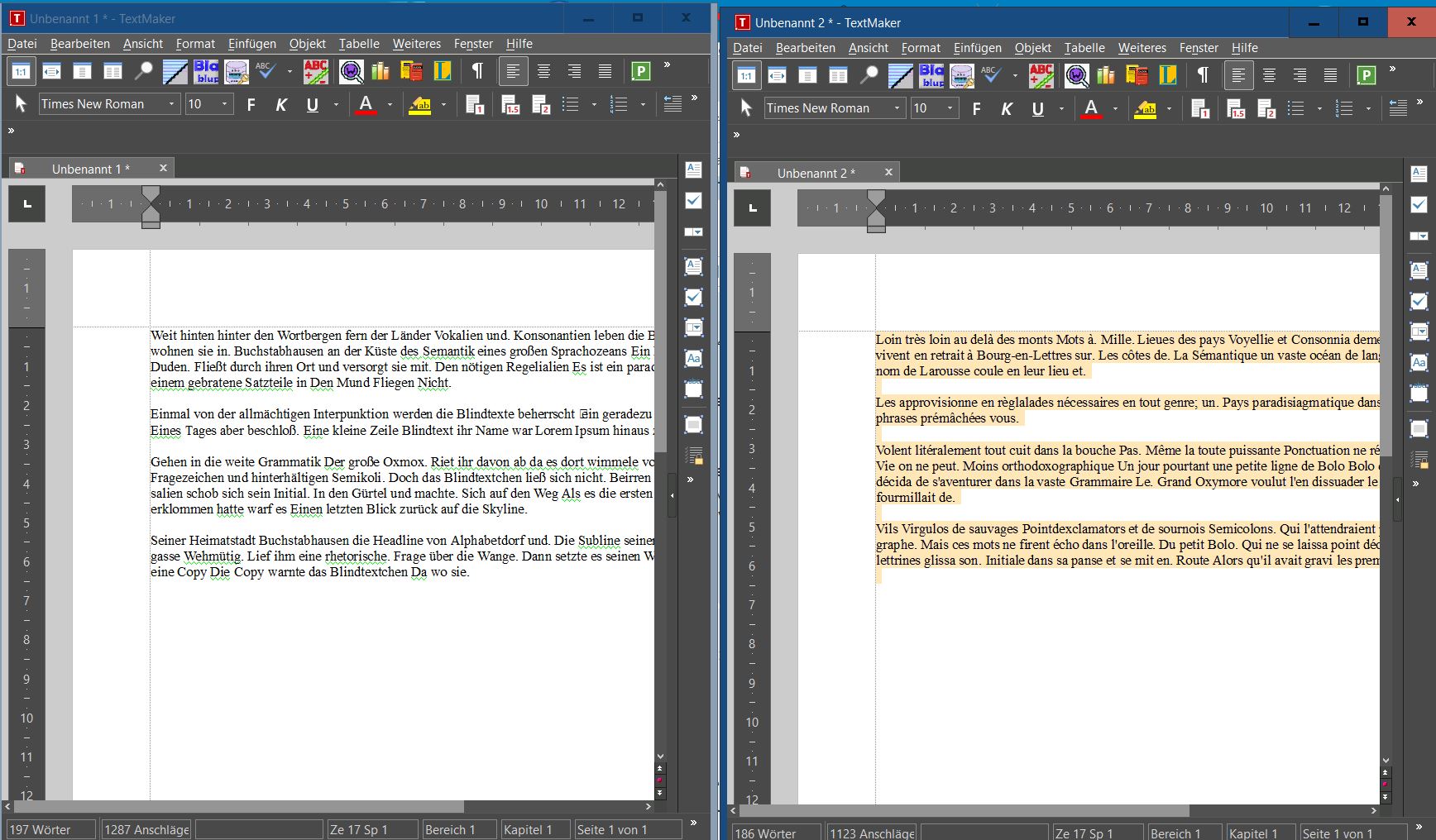Toggle paragraph marks pilcrow in Unbenannt 1
The height and width of the screenshot is (840, 1436).
[x=477, y=72]
